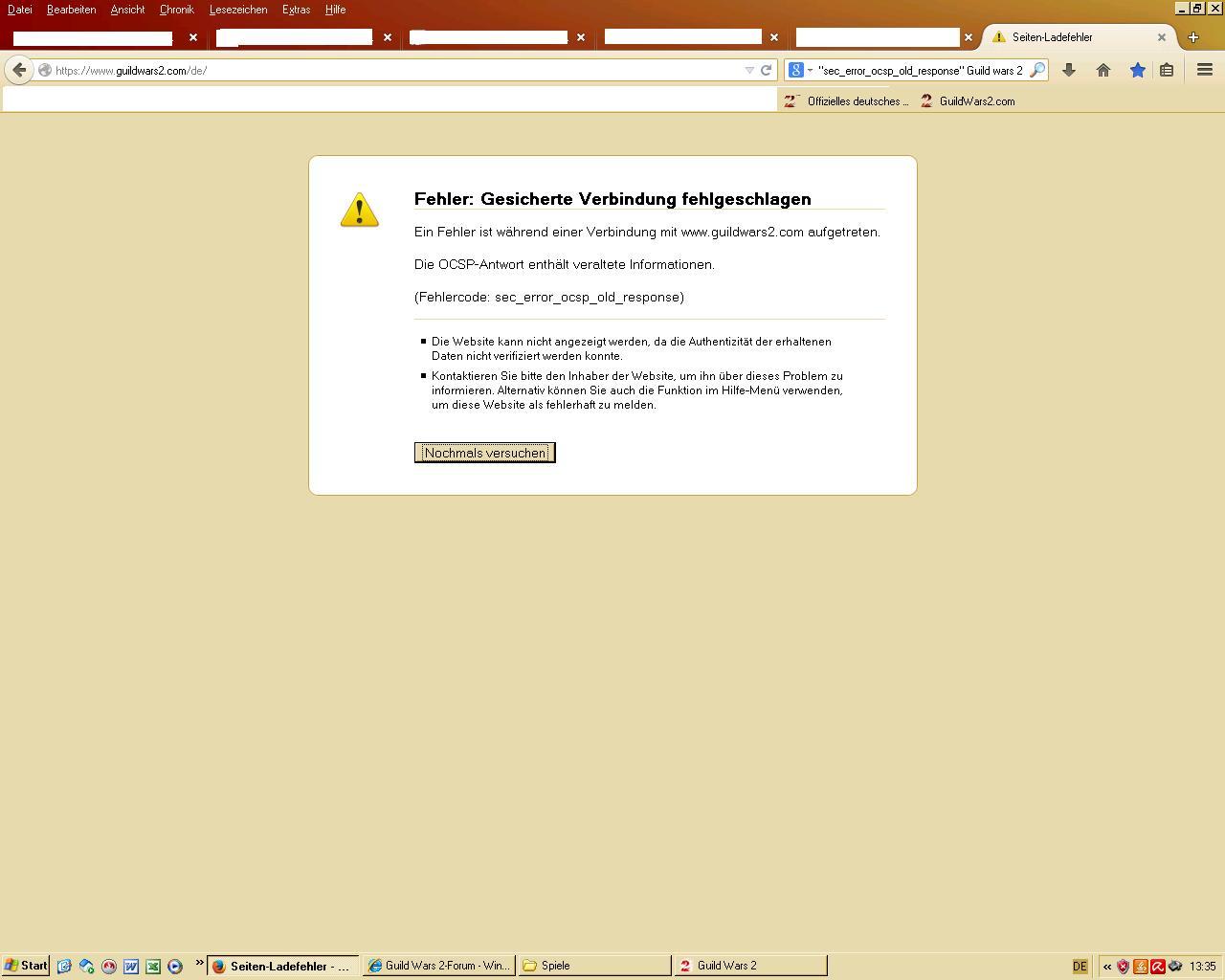This screenshot has width=1225, height=980.
Task: Open the Ansicht menu
Action: 127,10
